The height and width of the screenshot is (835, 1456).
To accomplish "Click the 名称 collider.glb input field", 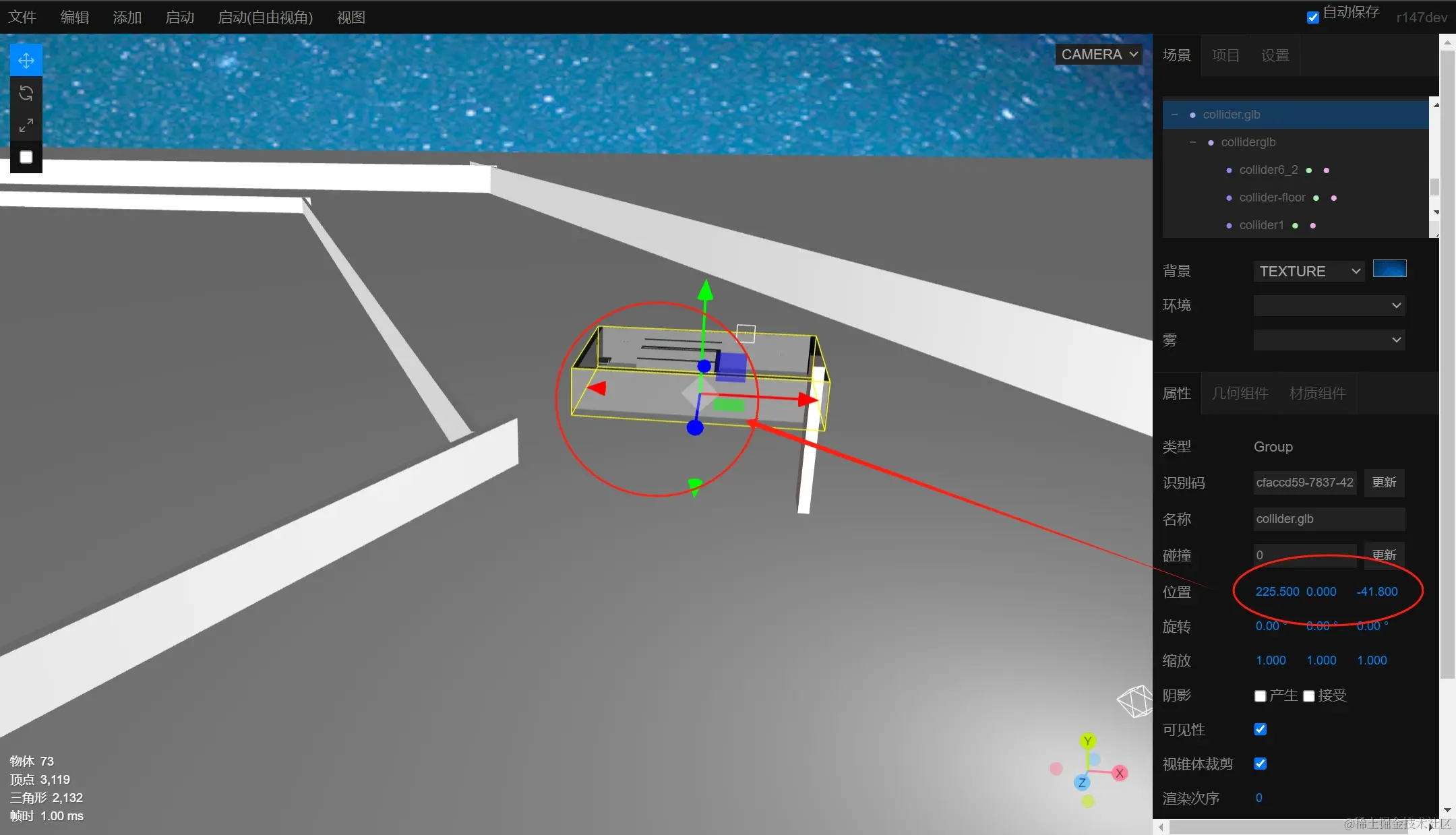I will (x=1328, y=519).
